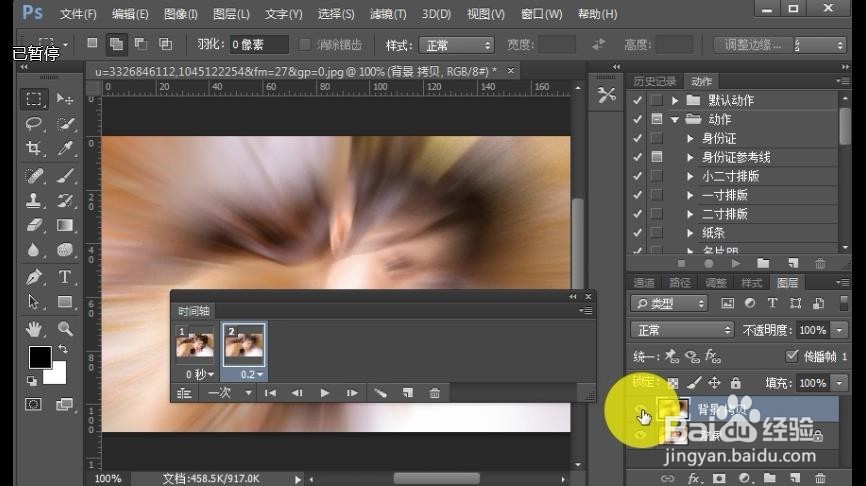Screen dimensions: 866x486
Task: Select the Sponge tool
Action: point(65,250)
